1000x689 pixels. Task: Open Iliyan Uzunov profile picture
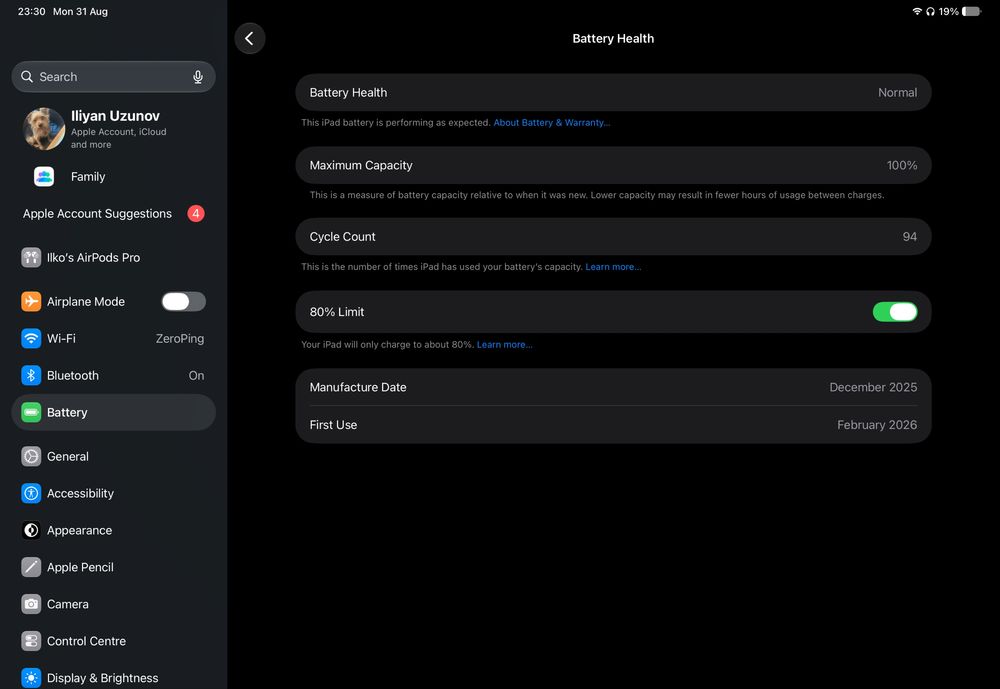coord(44,128)
